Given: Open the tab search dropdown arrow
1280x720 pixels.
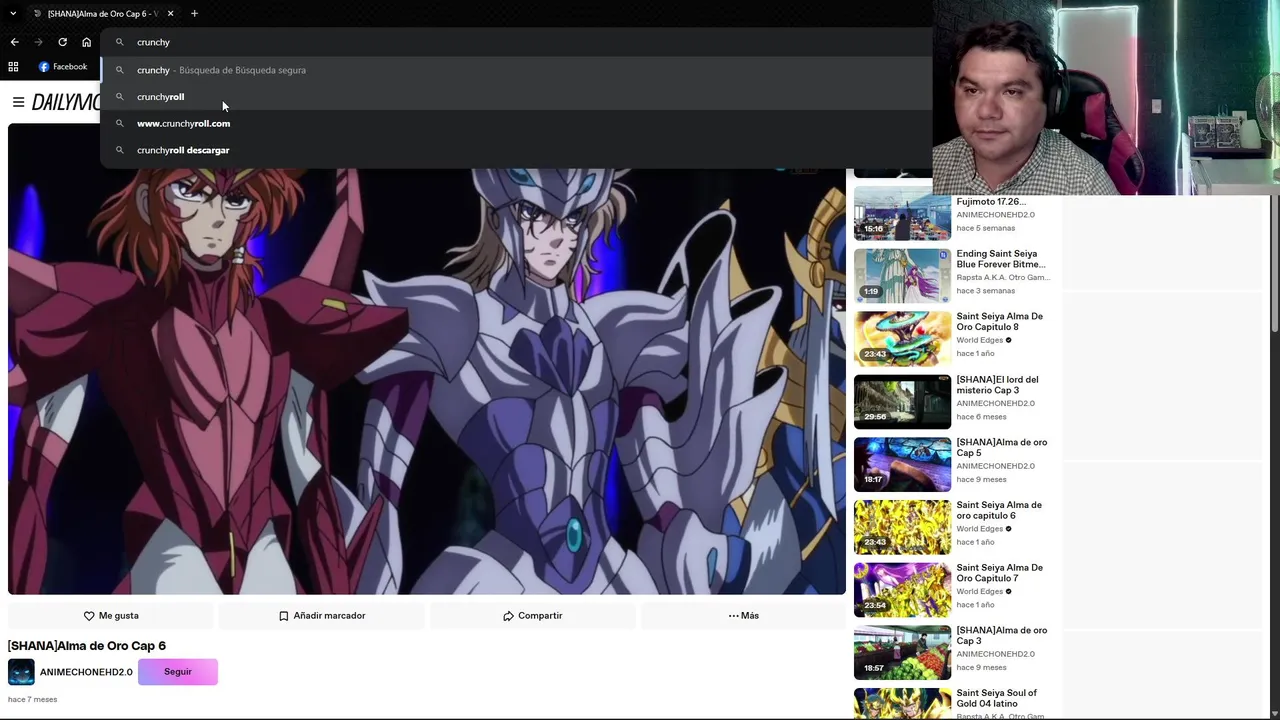Looking at the screenshot, I should 13,13.
